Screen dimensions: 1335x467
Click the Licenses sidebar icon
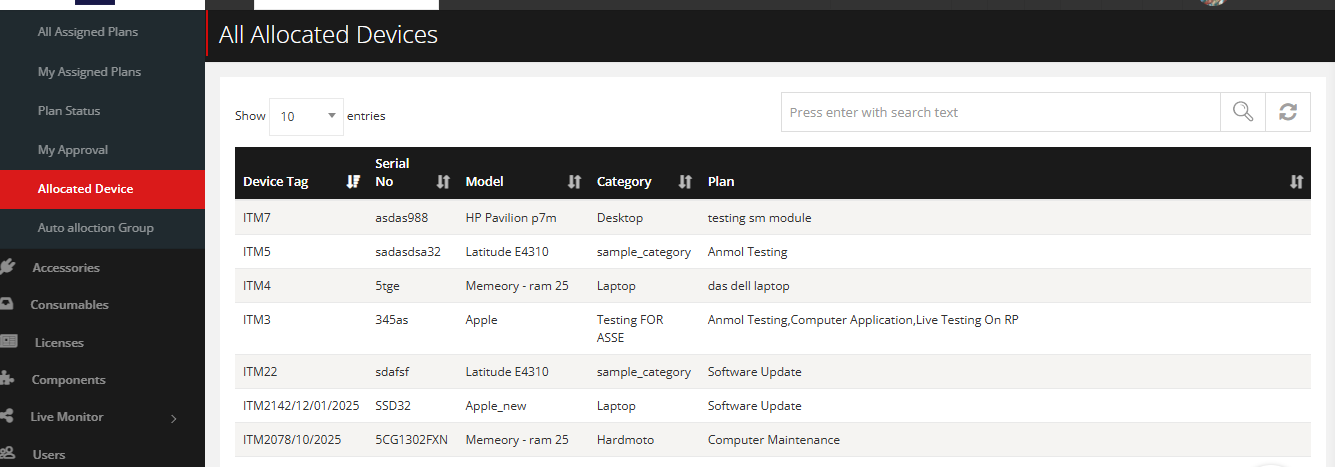(9, 342)
